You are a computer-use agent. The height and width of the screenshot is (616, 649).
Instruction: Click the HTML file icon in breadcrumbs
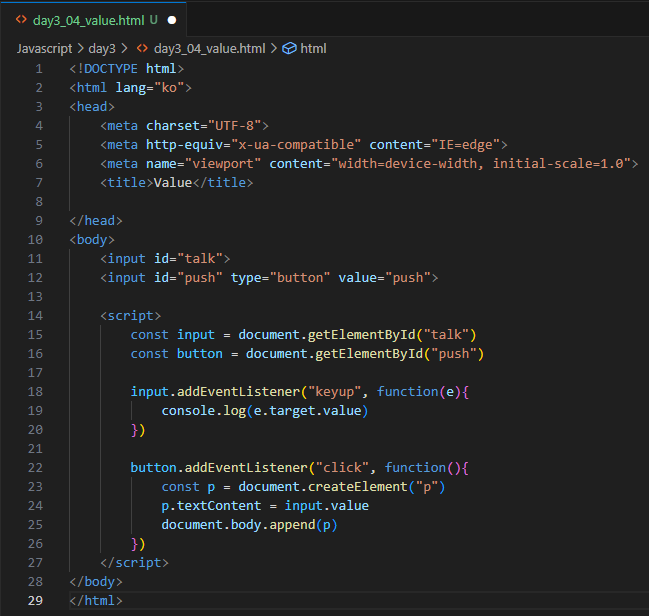pyautogui.click(x=142, y=48)
